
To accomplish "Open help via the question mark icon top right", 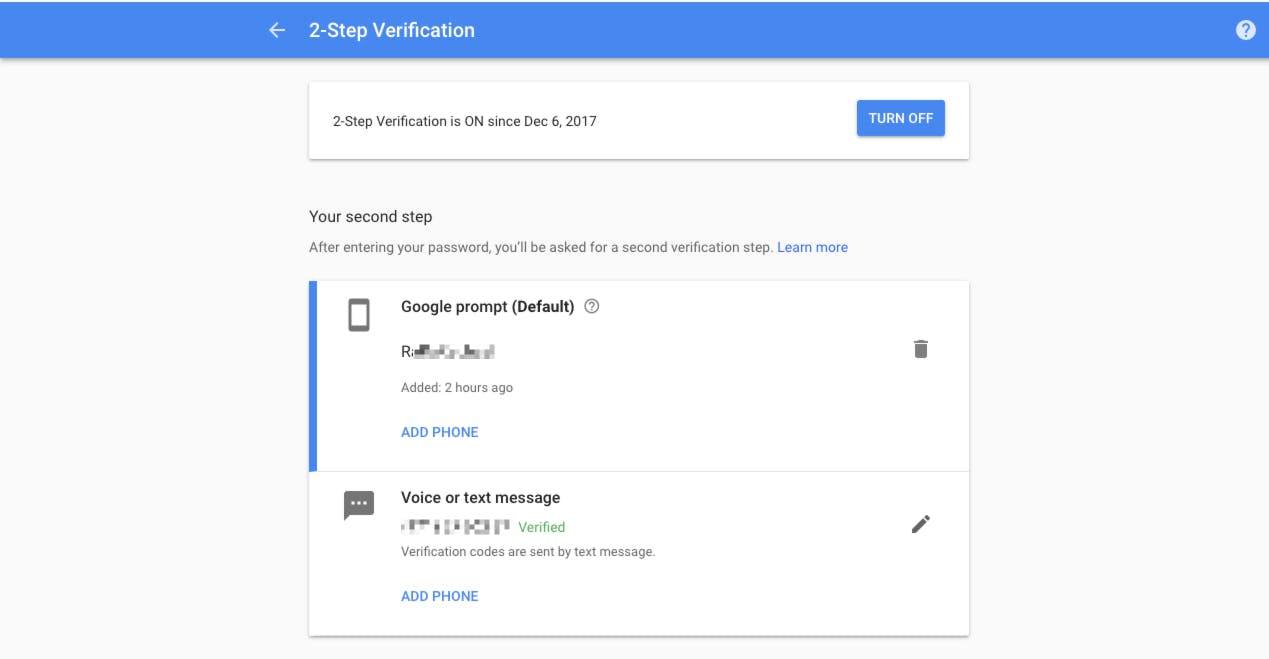I will (1245, 30).
